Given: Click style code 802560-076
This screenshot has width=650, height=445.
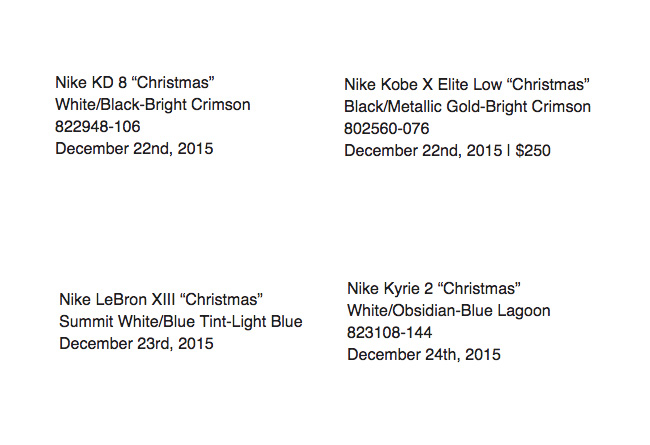Looking at the screenshot, I should [386, 129].
